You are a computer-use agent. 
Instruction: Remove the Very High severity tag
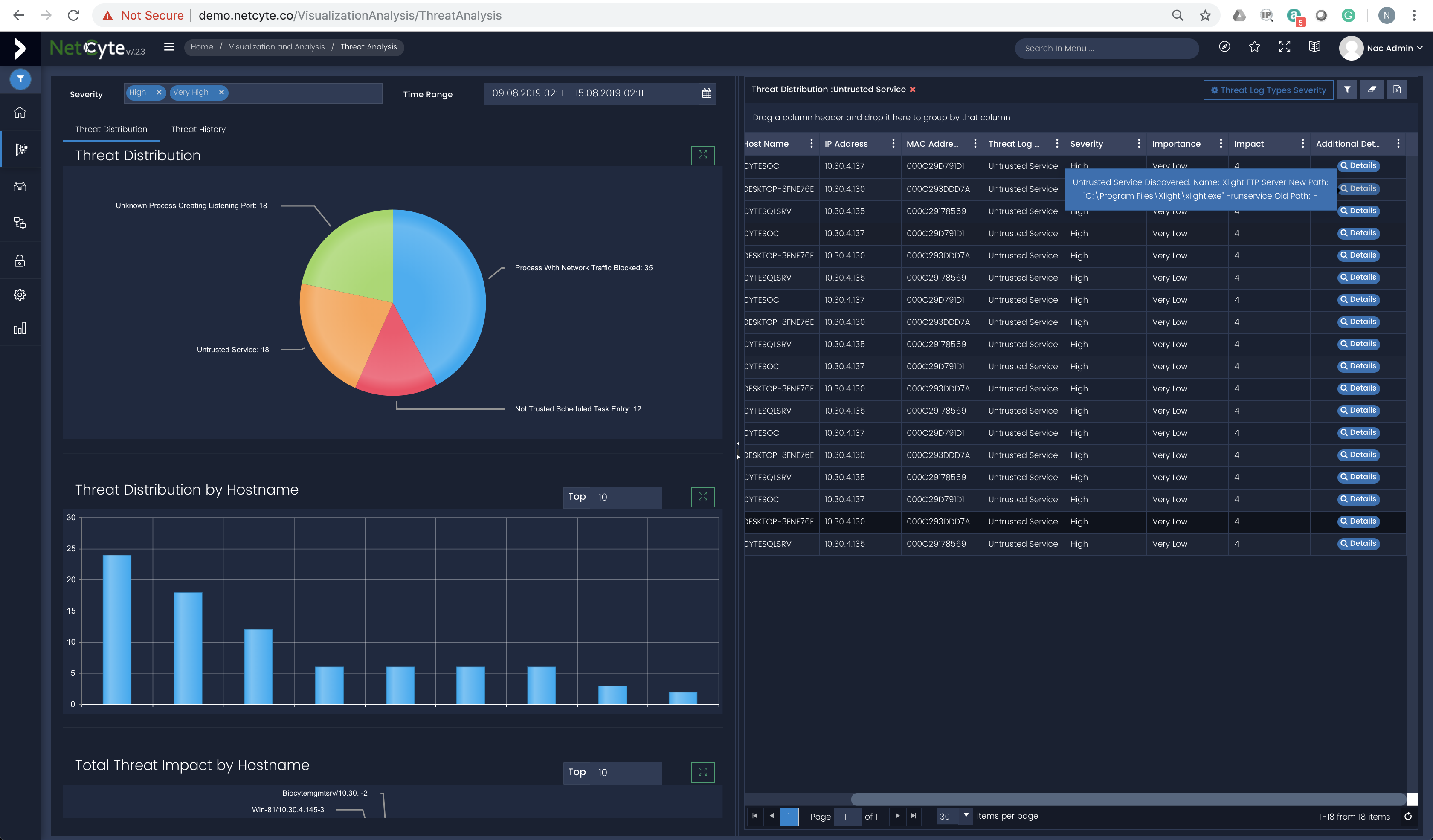point(221,92)
